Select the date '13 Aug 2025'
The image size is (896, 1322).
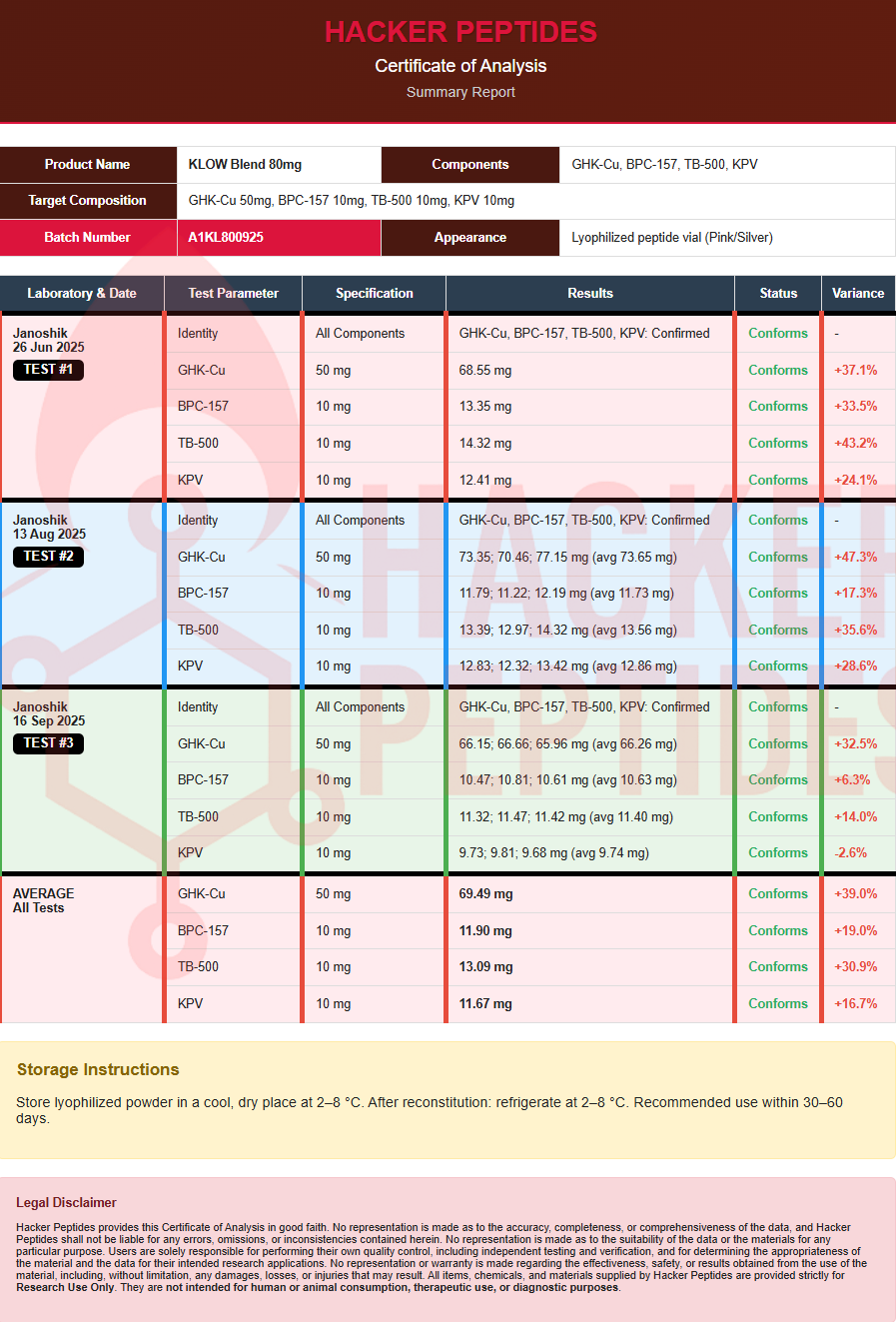point(49,535)
